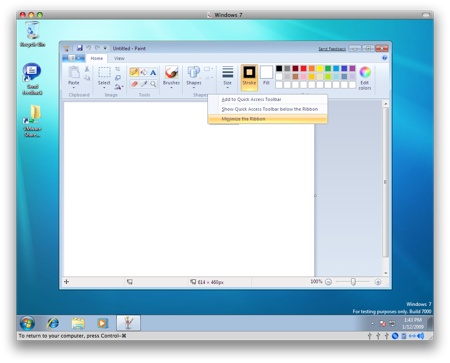This screenshot has width=450, height=363.
Task: Switch to the View tab
Action: pyautogui.click(x=119, y=58)
